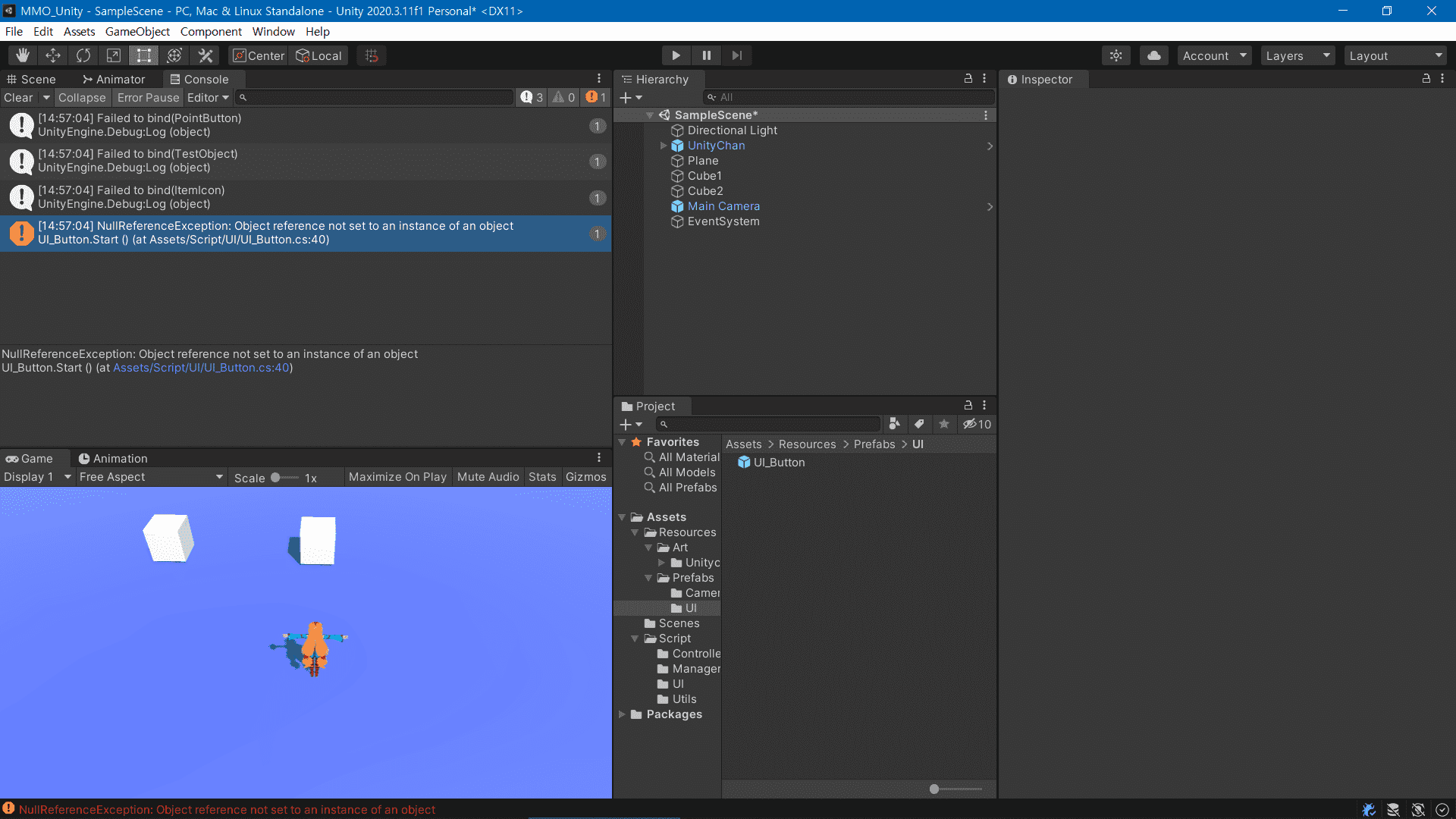Collapse the SampleScene tree
1456x819 pixels.
[650, 115]
